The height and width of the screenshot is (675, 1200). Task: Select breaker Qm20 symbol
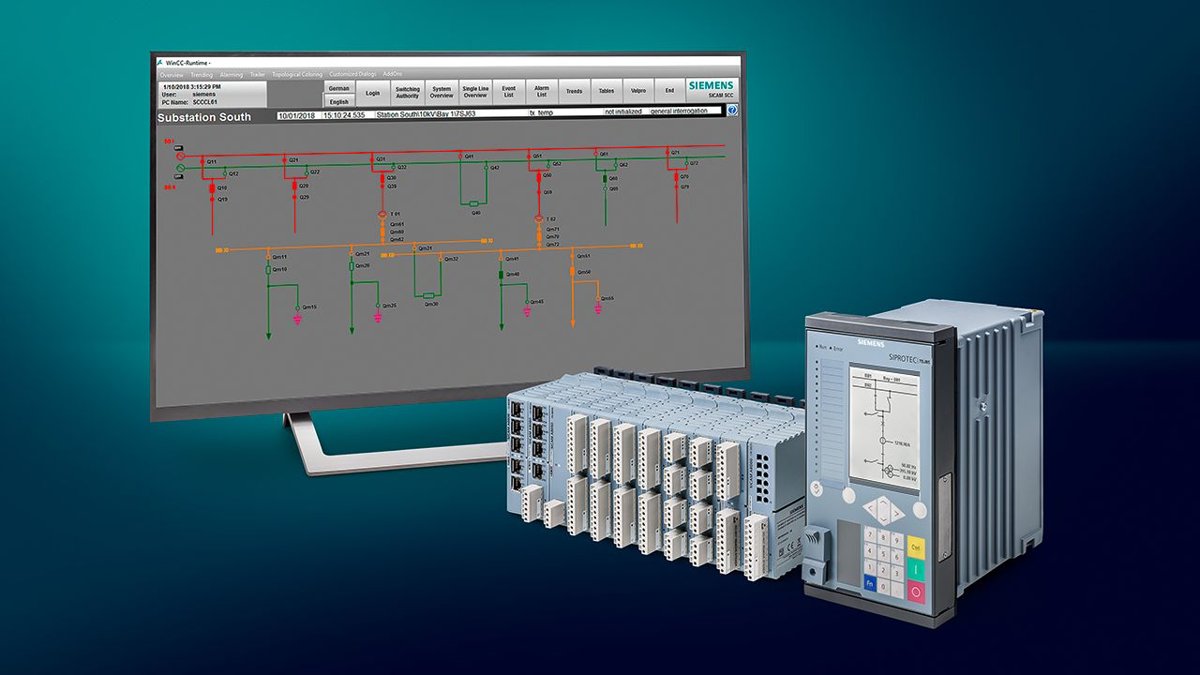tap(351, 266)
